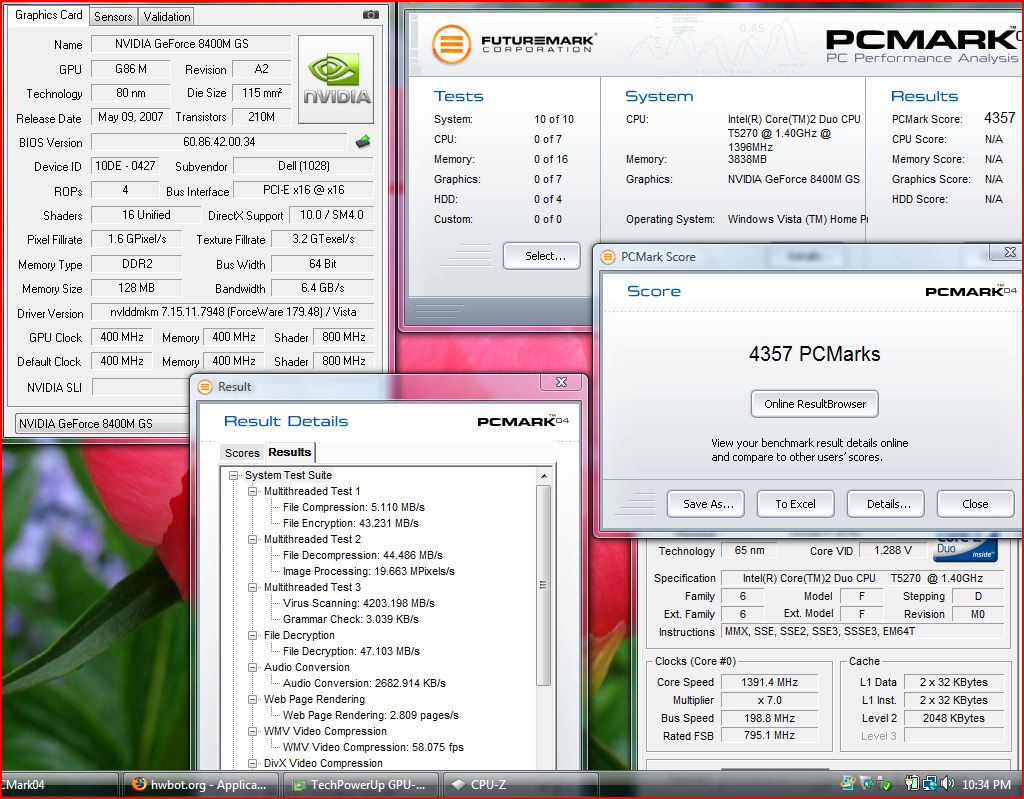This screenshot has height=799, width=1024.
Task: Click the Select... button under Tests
Action: (542, 256)
